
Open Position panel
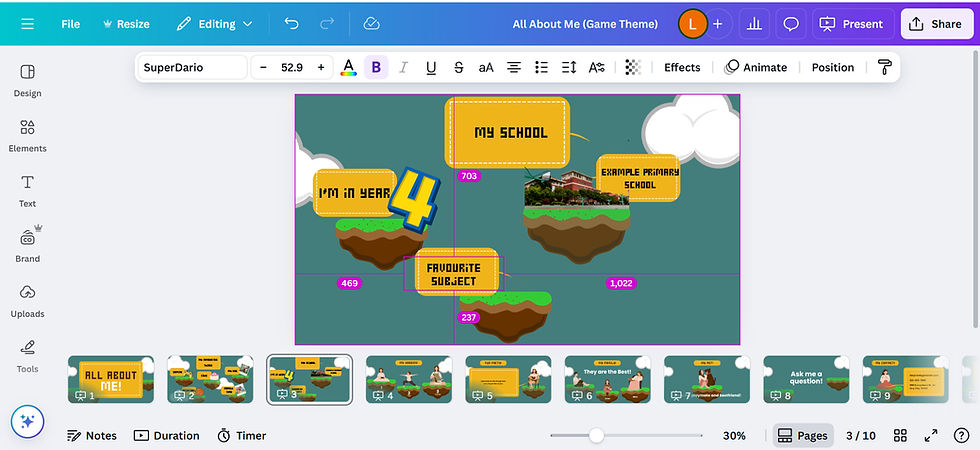832,68
